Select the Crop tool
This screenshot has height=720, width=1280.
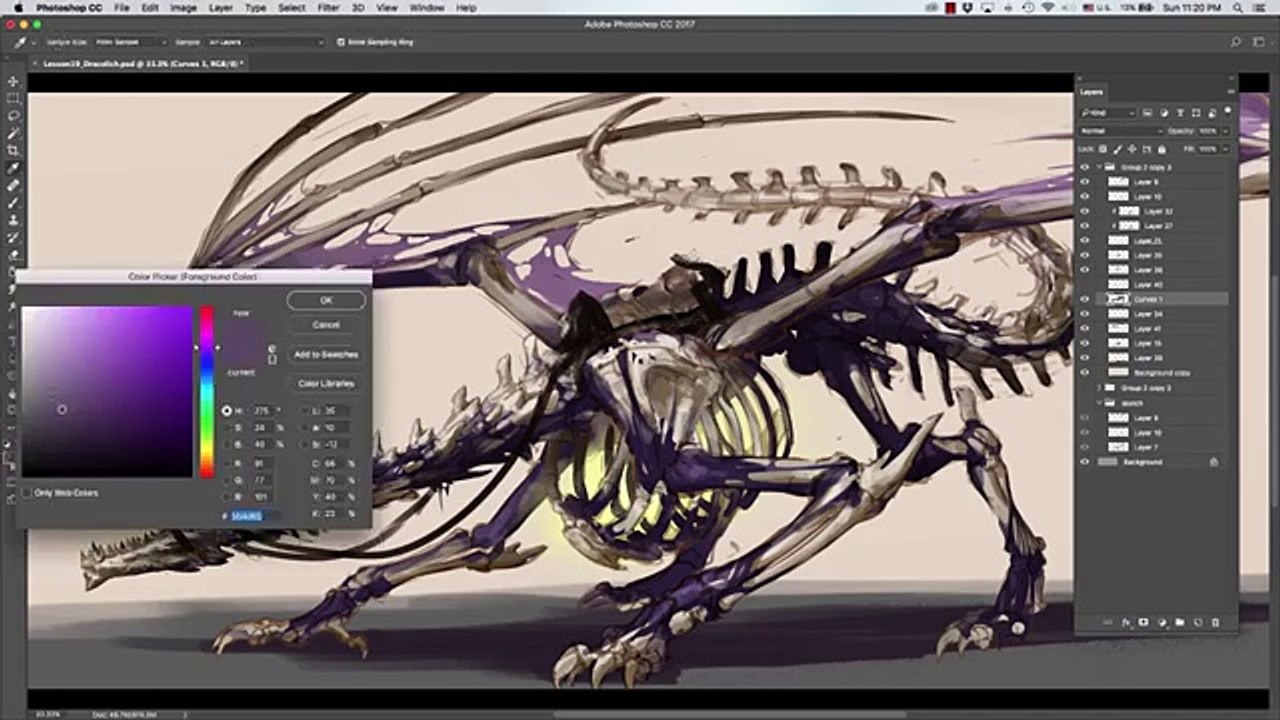coord(13,151)
